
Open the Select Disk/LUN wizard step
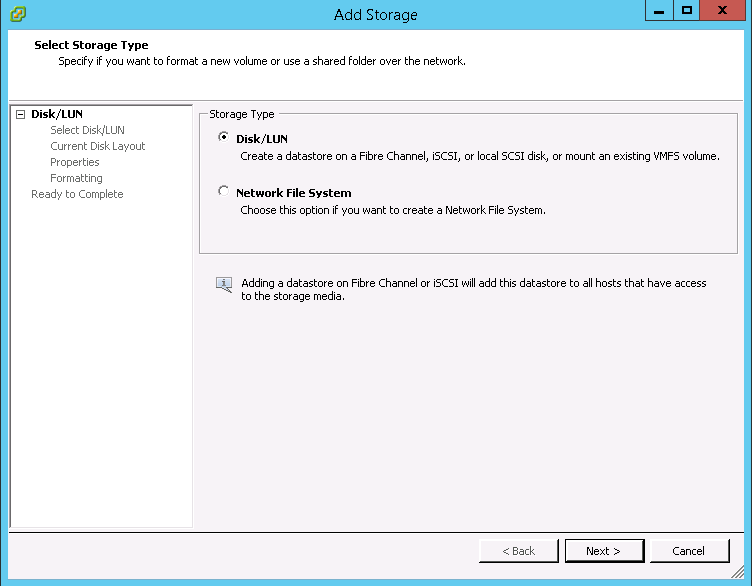(x=87, y=130)
